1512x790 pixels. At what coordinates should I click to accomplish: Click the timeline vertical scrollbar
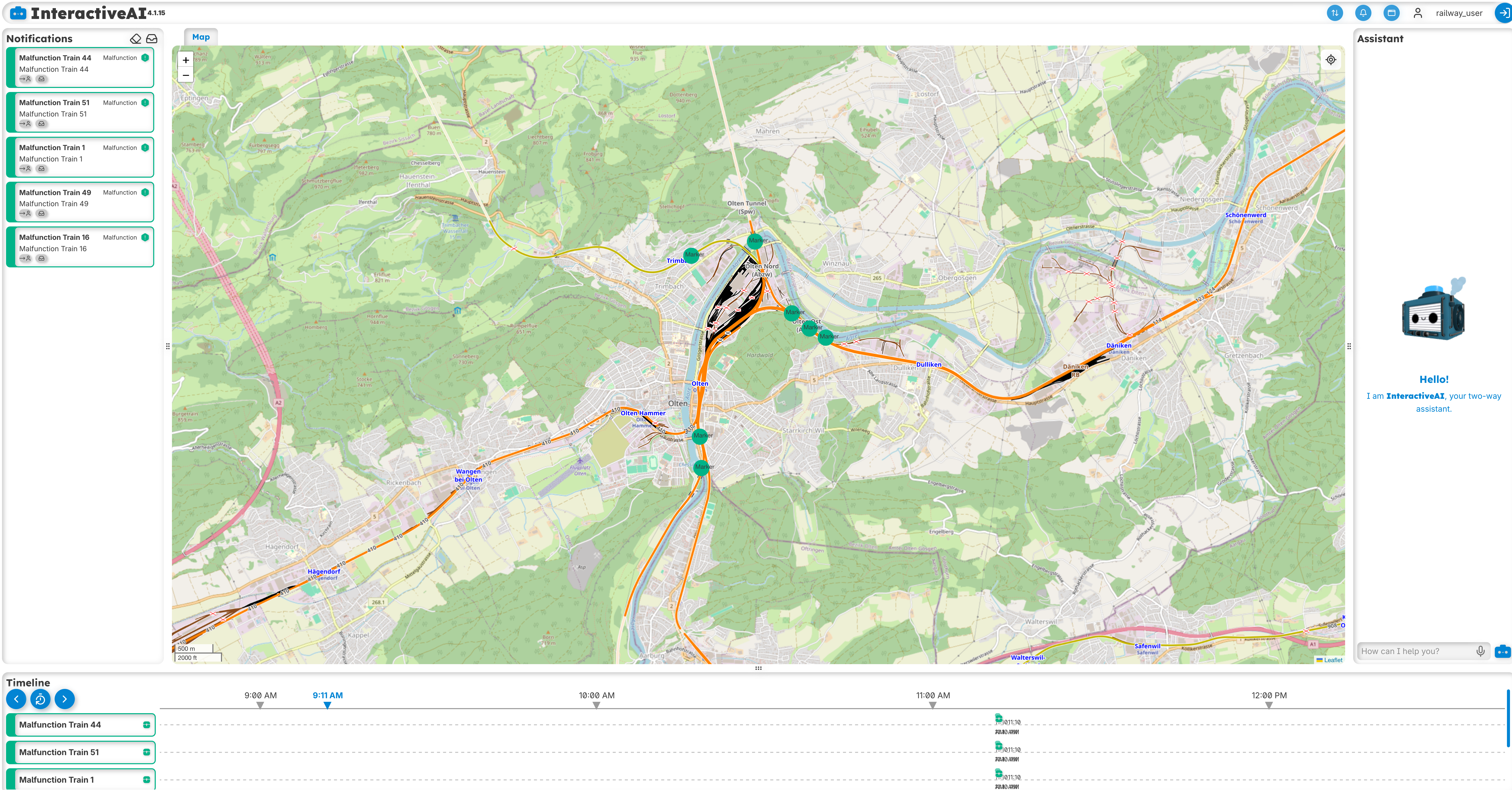(1508, 718)
